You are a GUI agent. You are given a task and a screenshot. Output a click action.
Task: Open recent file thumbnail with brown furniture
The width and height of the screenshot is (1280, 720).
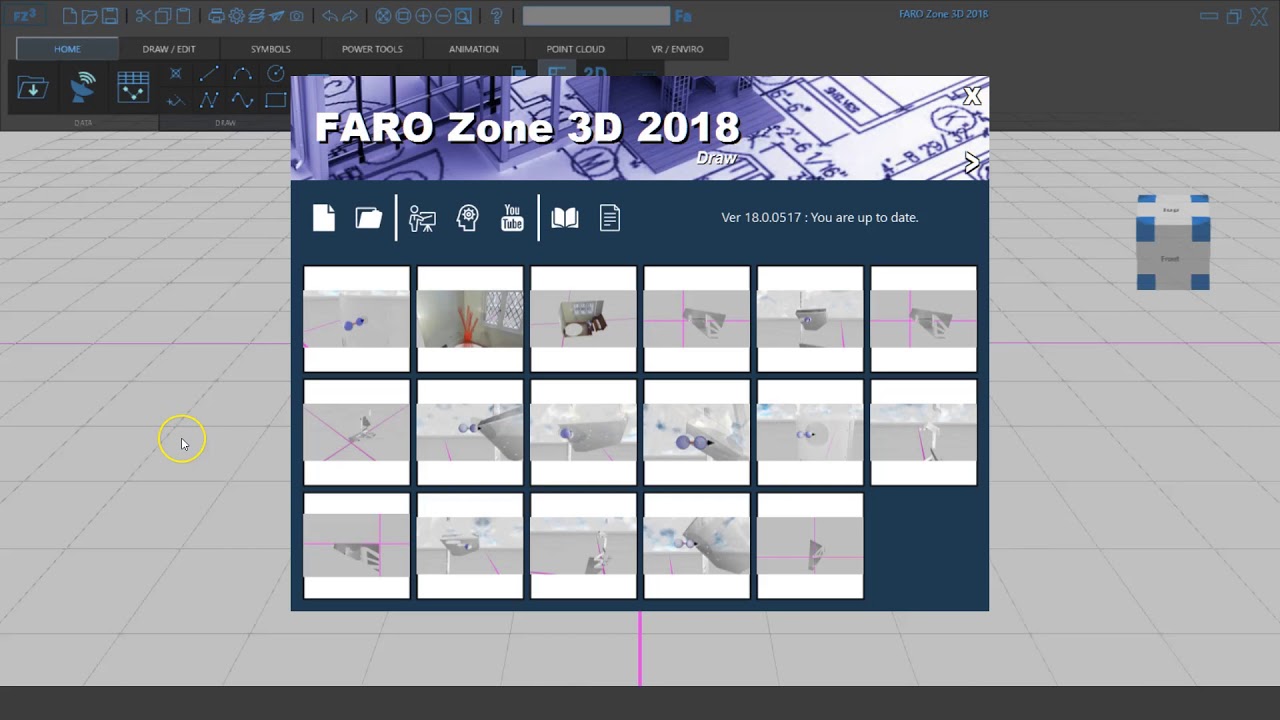coord(583,319)
